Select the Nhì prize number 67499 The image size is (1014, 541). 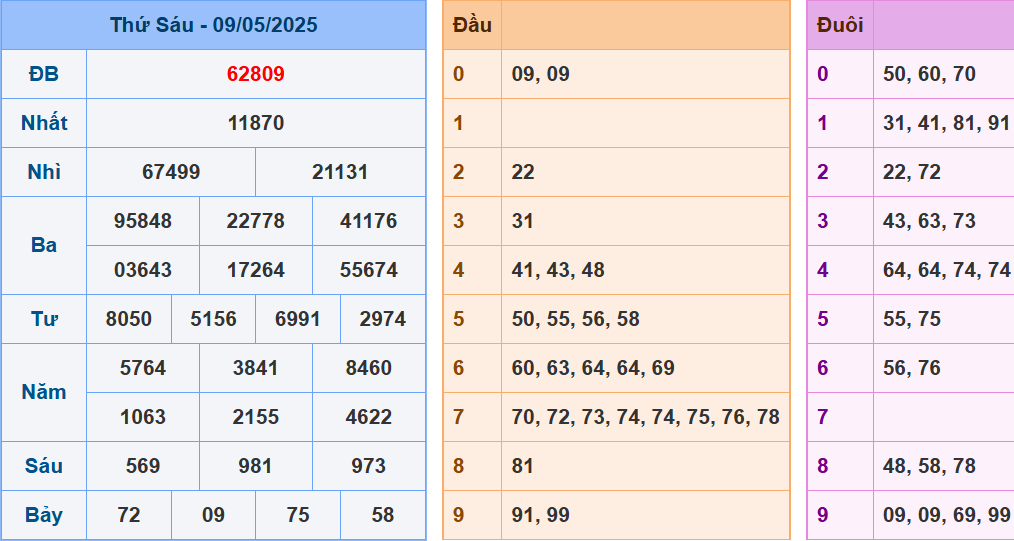(171, 173)
